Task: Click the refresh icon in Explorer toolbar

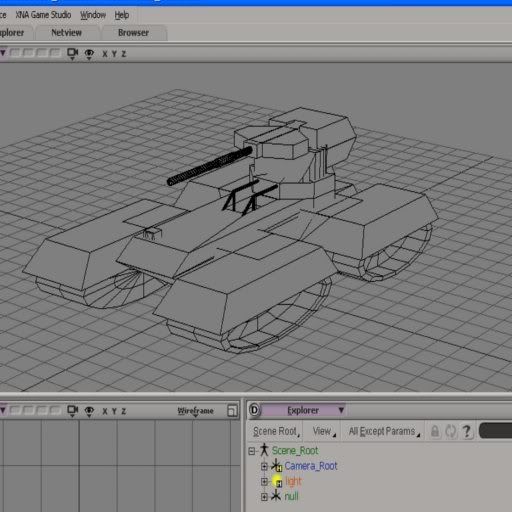Action: (451, 431)
